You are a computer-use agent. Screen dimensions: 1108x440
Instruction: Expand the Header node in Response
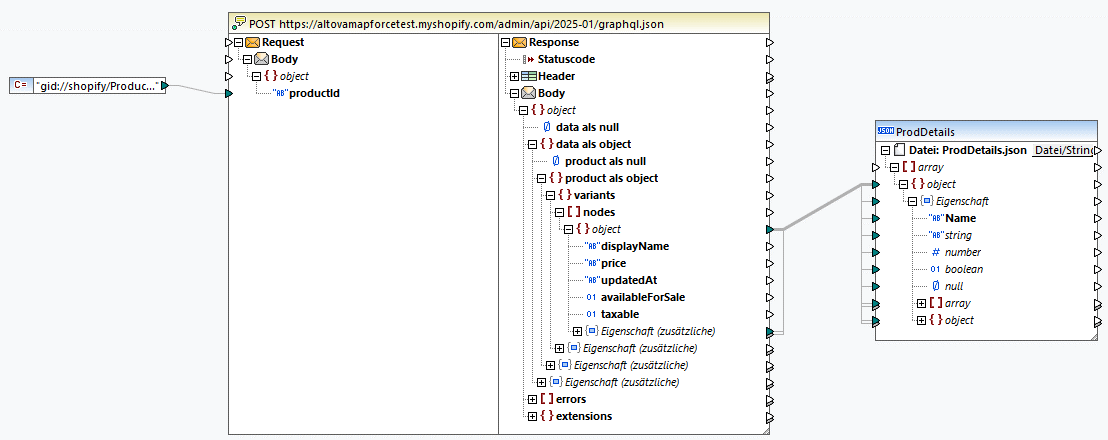[x=514, y=76]
